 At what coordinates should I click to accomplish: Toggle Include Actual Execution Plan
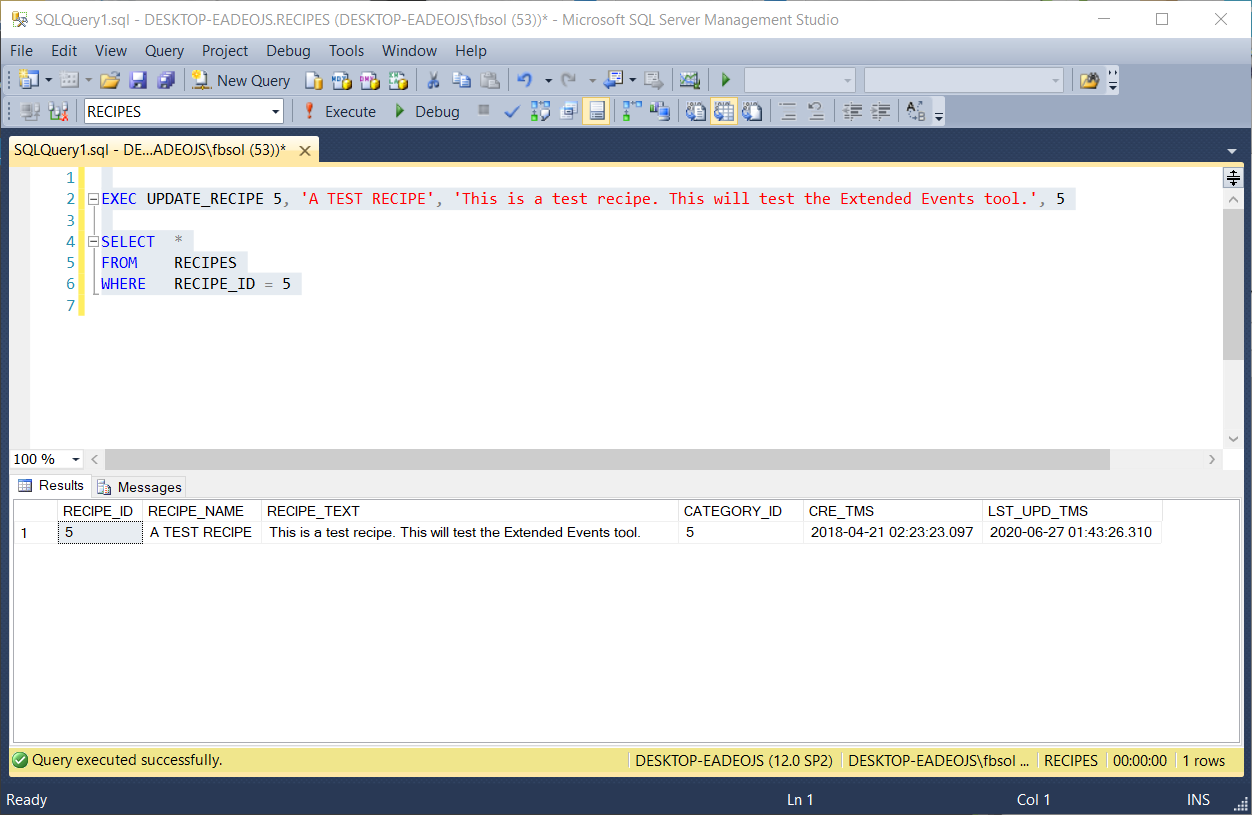pyautogui.click(x=632, y=111)
